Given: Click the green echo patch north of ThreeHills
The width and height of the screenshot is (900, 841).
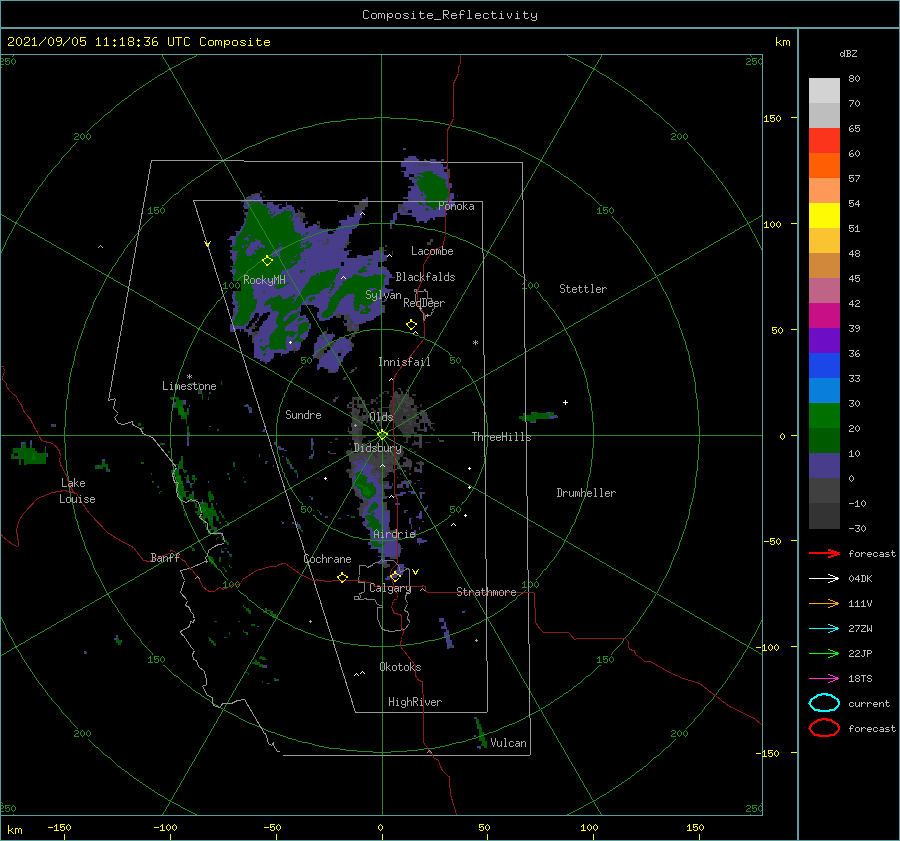Looking at the screenshot, I should pos(537,416).
